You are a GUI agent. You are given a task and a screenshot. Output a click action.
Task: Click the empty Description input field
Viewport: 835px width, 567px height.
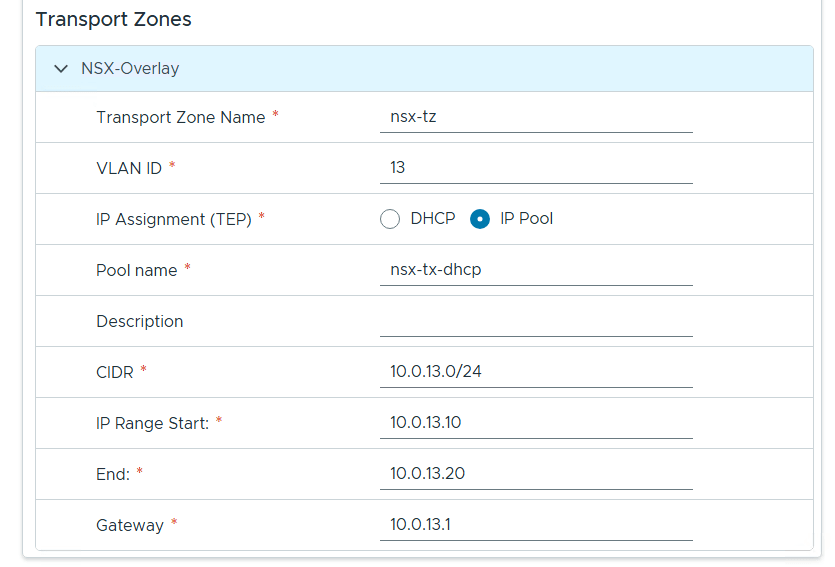[536, 321]
